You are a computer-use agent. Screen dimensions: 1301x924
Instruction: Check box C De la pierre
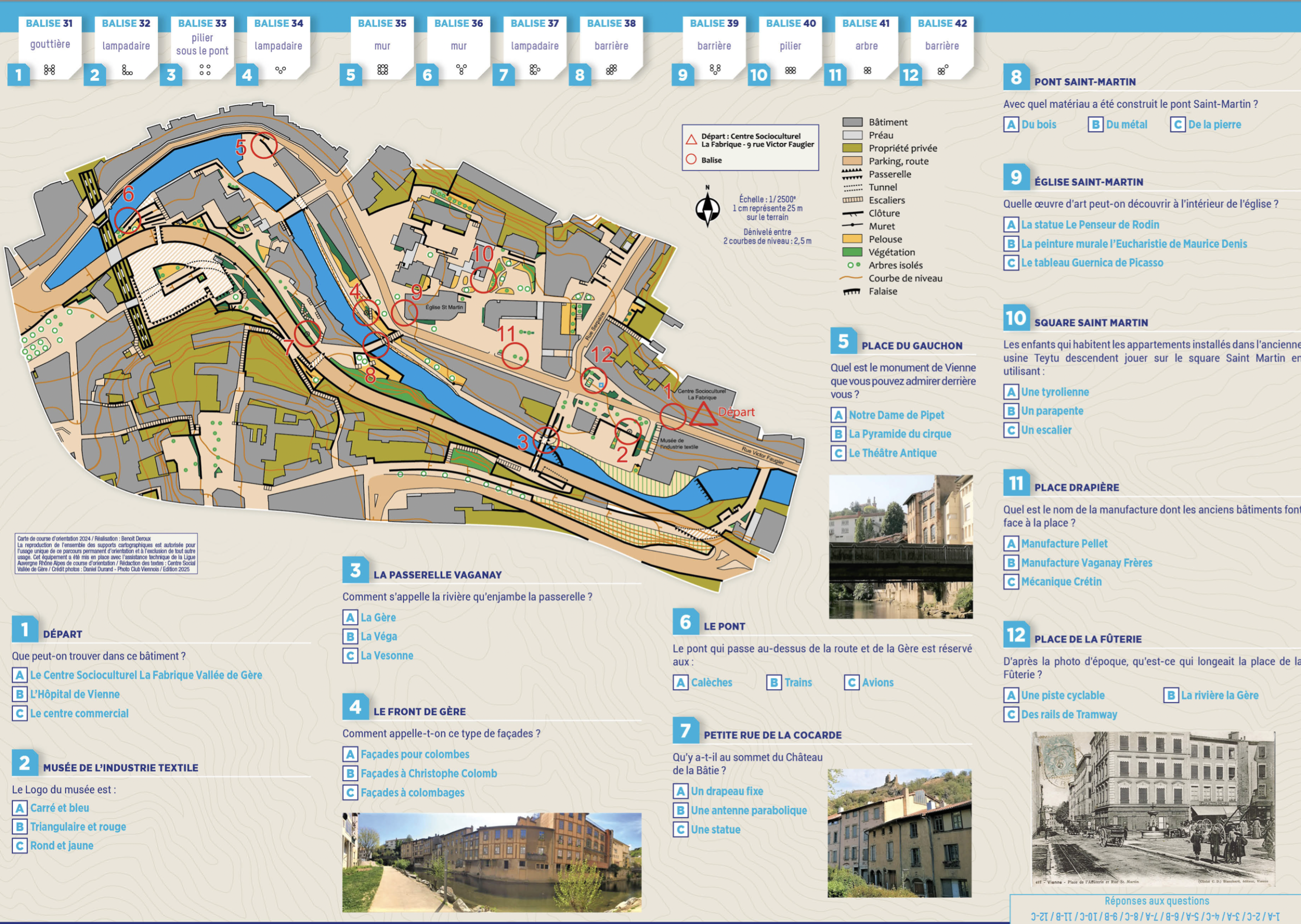(x=1178, y=124)
